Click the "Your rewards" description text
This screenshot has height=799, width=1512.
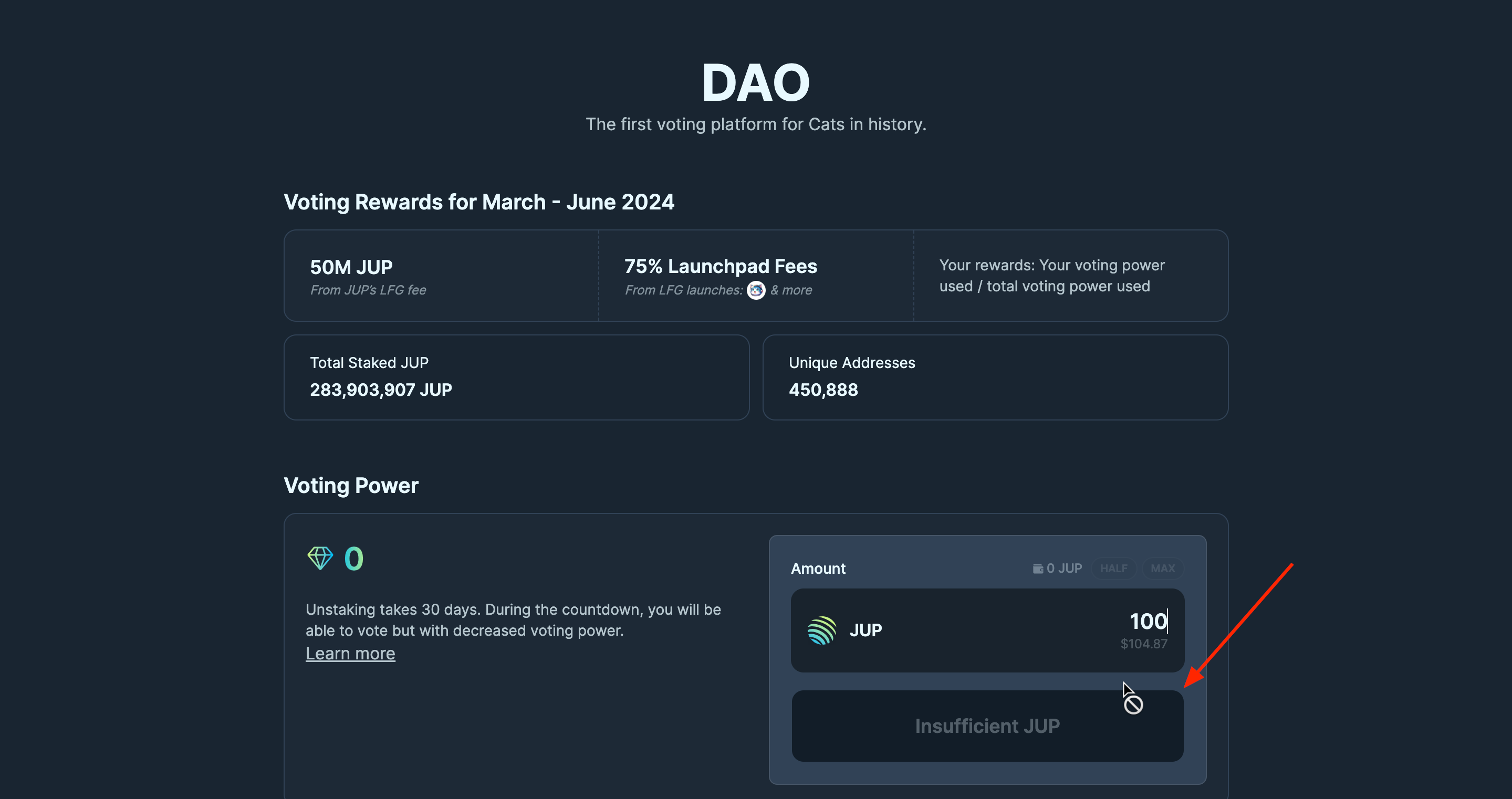1052,275
